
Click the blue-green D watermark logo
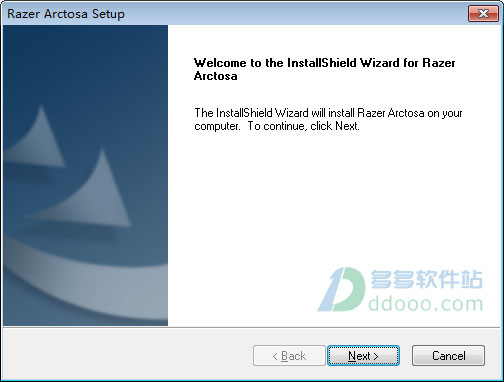pyautogui.click(x=342, y=289)
